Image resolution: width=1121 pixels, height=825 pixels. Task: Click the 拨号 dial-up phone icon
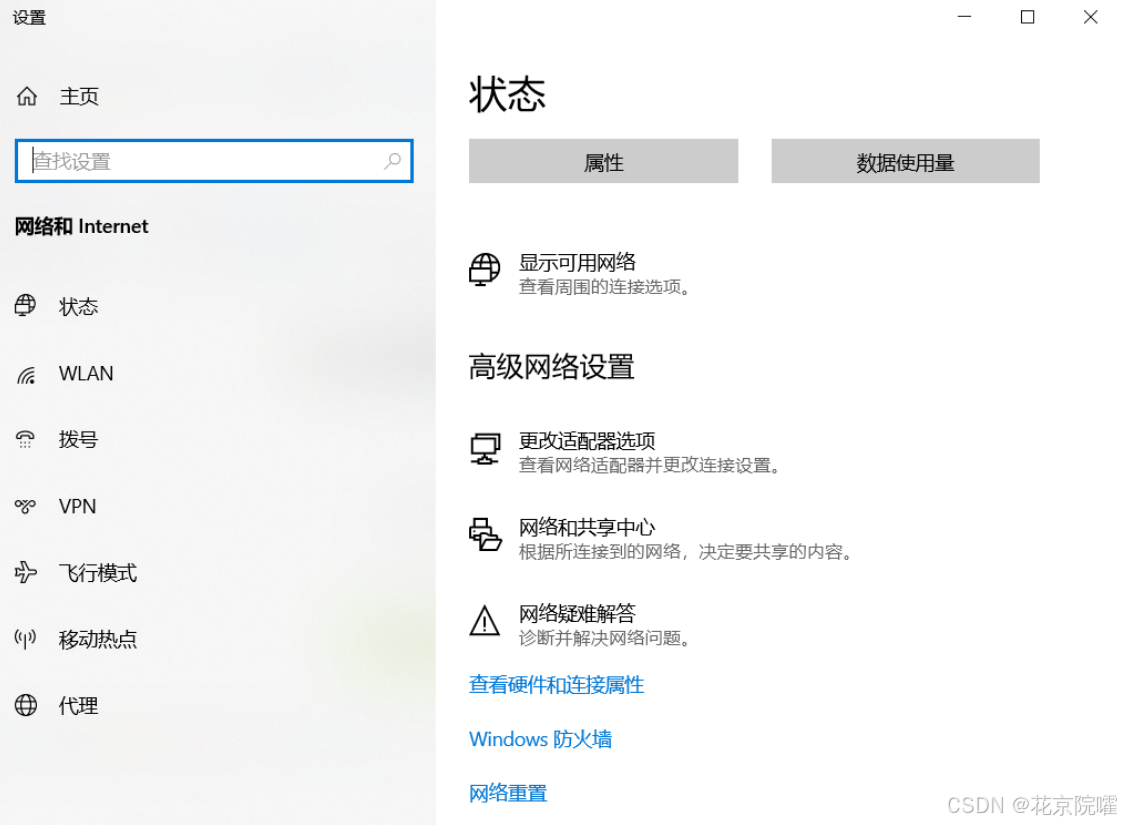26,439
